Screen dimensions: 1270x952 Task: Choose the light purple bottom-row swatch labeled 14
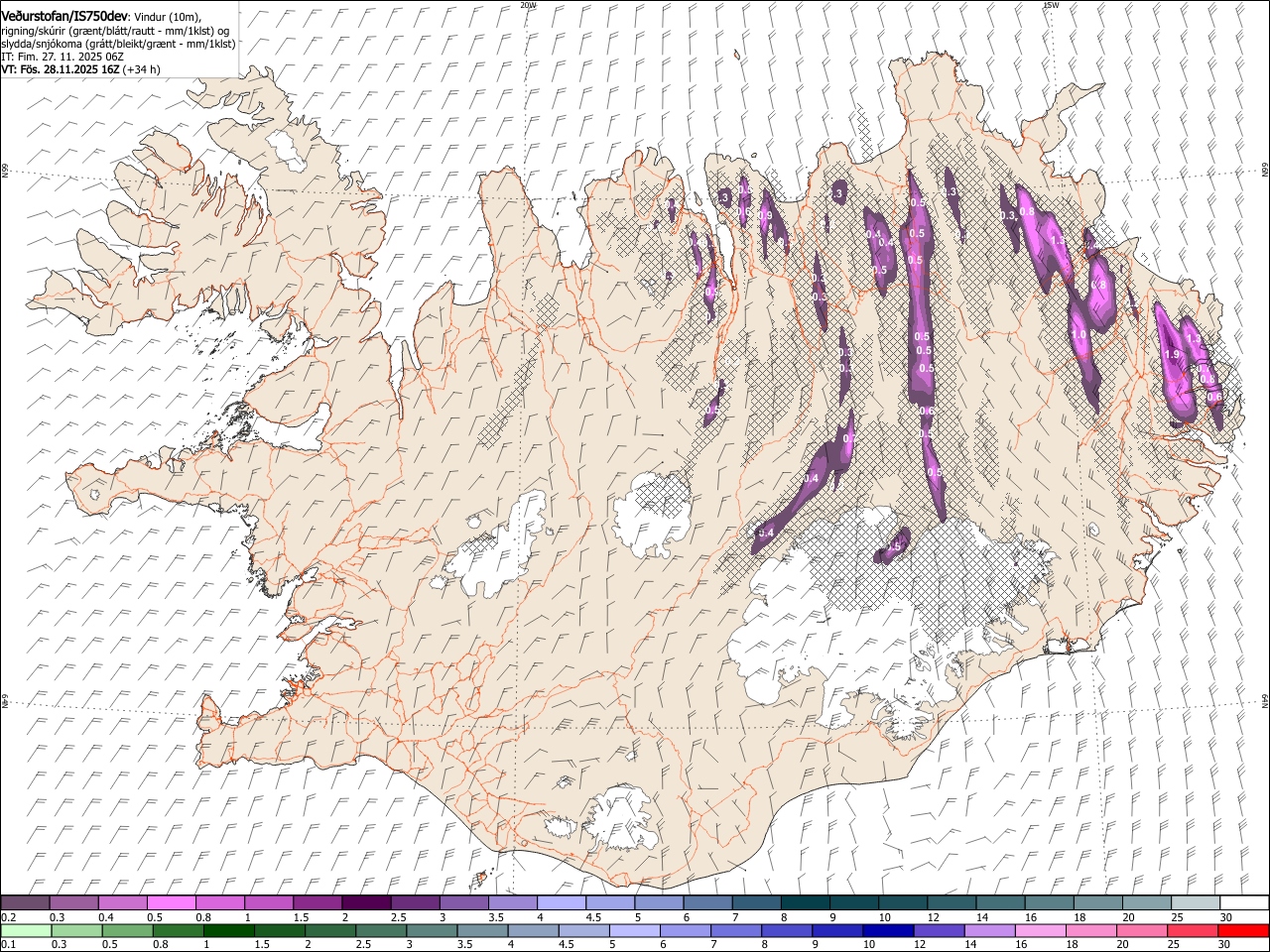[988, 930]
